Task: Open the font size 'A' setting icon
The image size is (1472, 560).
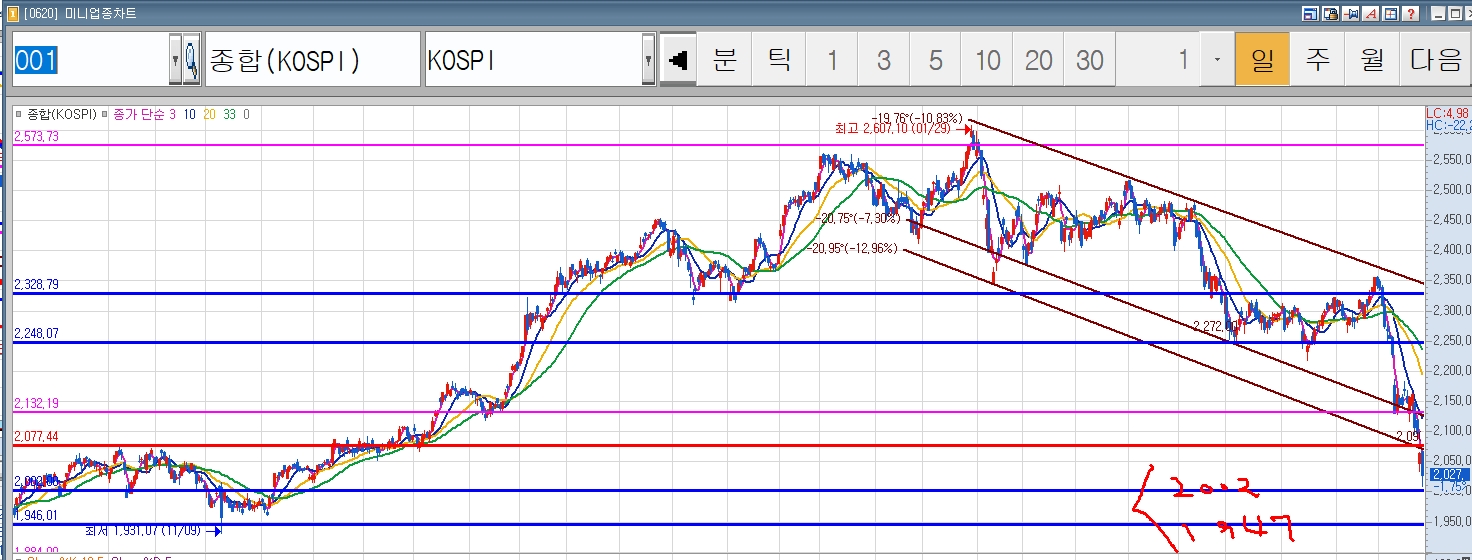Action: click(1370, 14)
